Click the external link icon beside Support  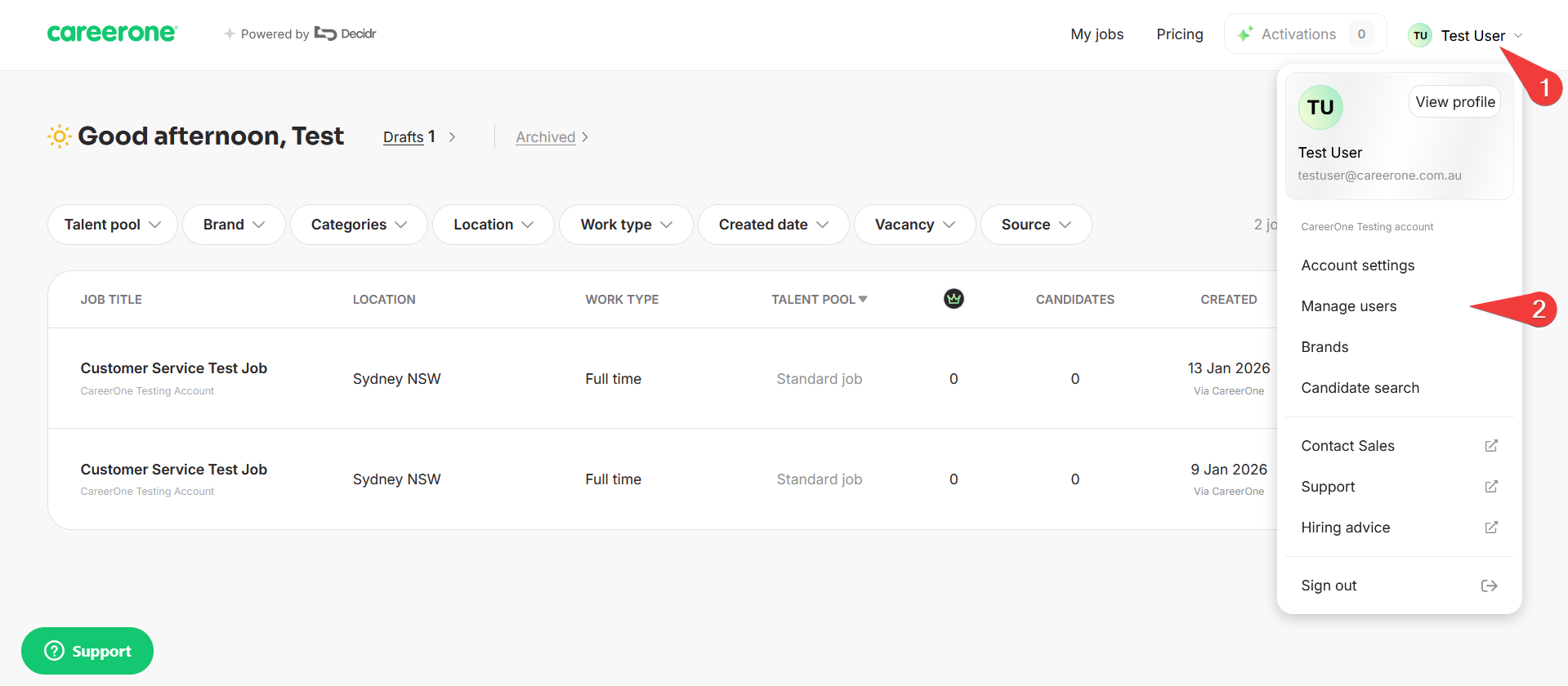(x=1491, y=486)
